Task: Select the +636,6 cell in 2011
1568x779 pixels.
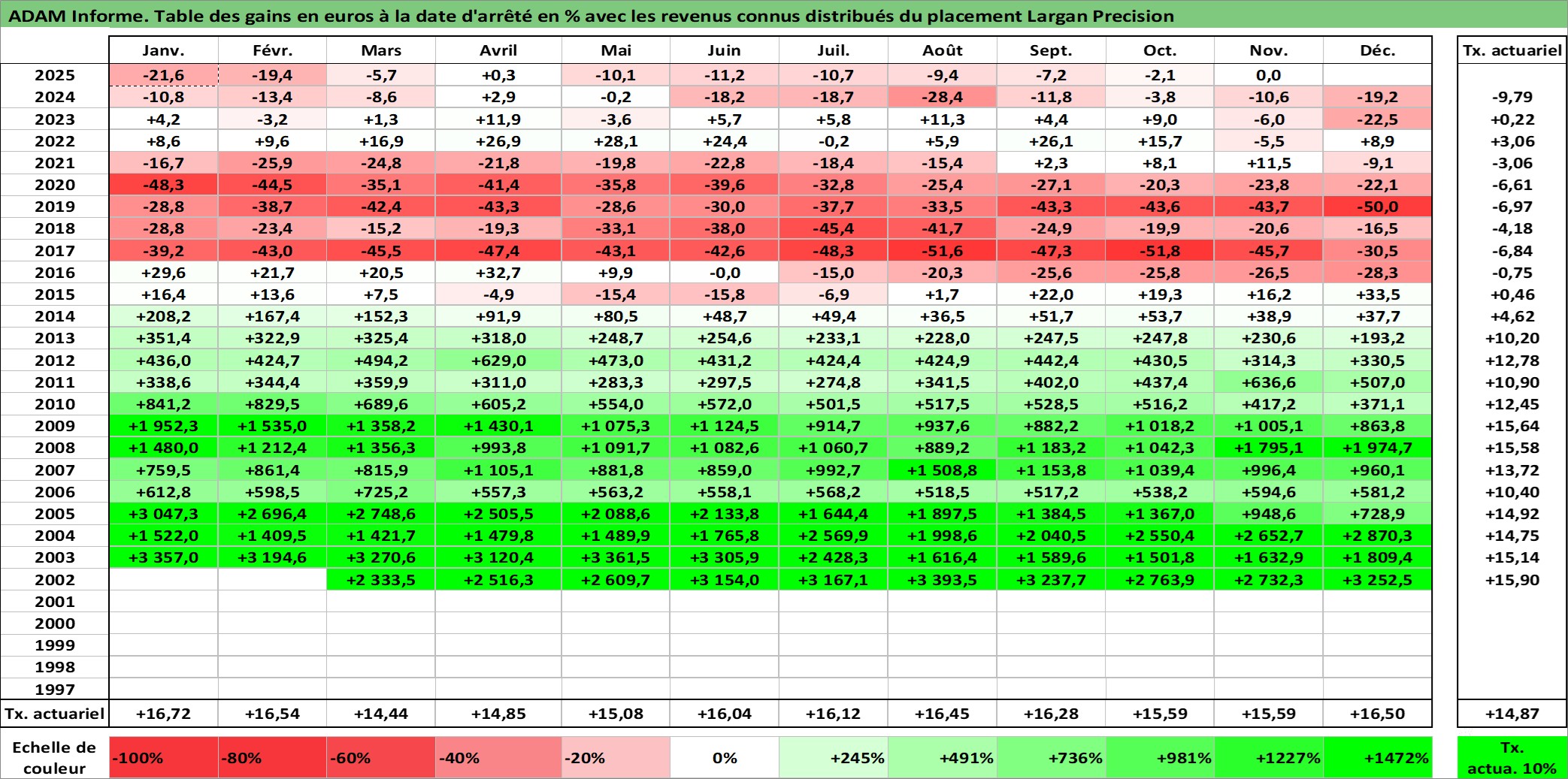Action: 1268,382
